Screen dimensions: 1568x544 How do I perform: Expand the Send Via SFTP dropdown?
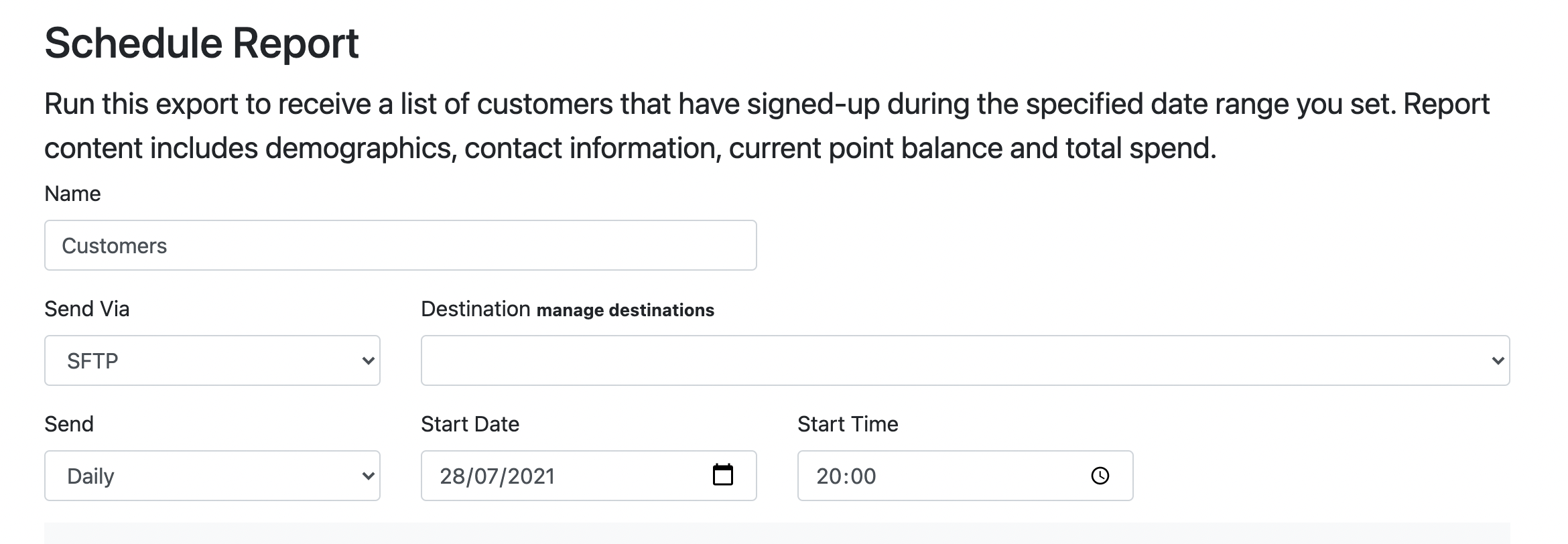[212, 360]
